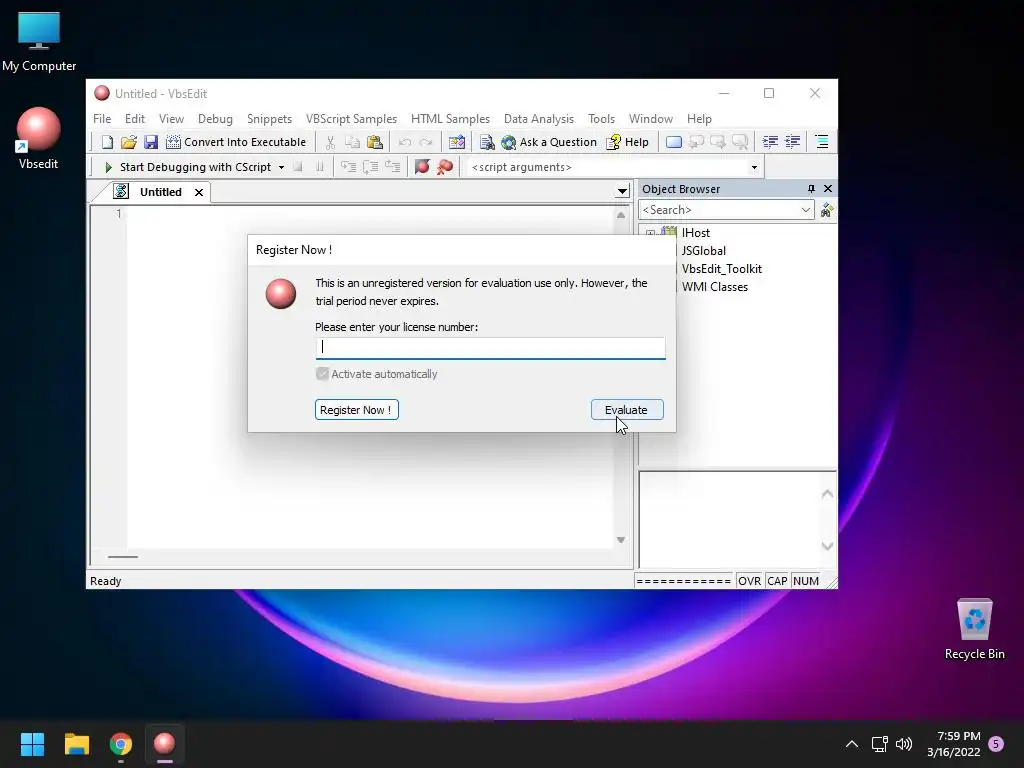
Task: Open the Start Debugging dropdown arrow
Action: [x=281, y=167]
